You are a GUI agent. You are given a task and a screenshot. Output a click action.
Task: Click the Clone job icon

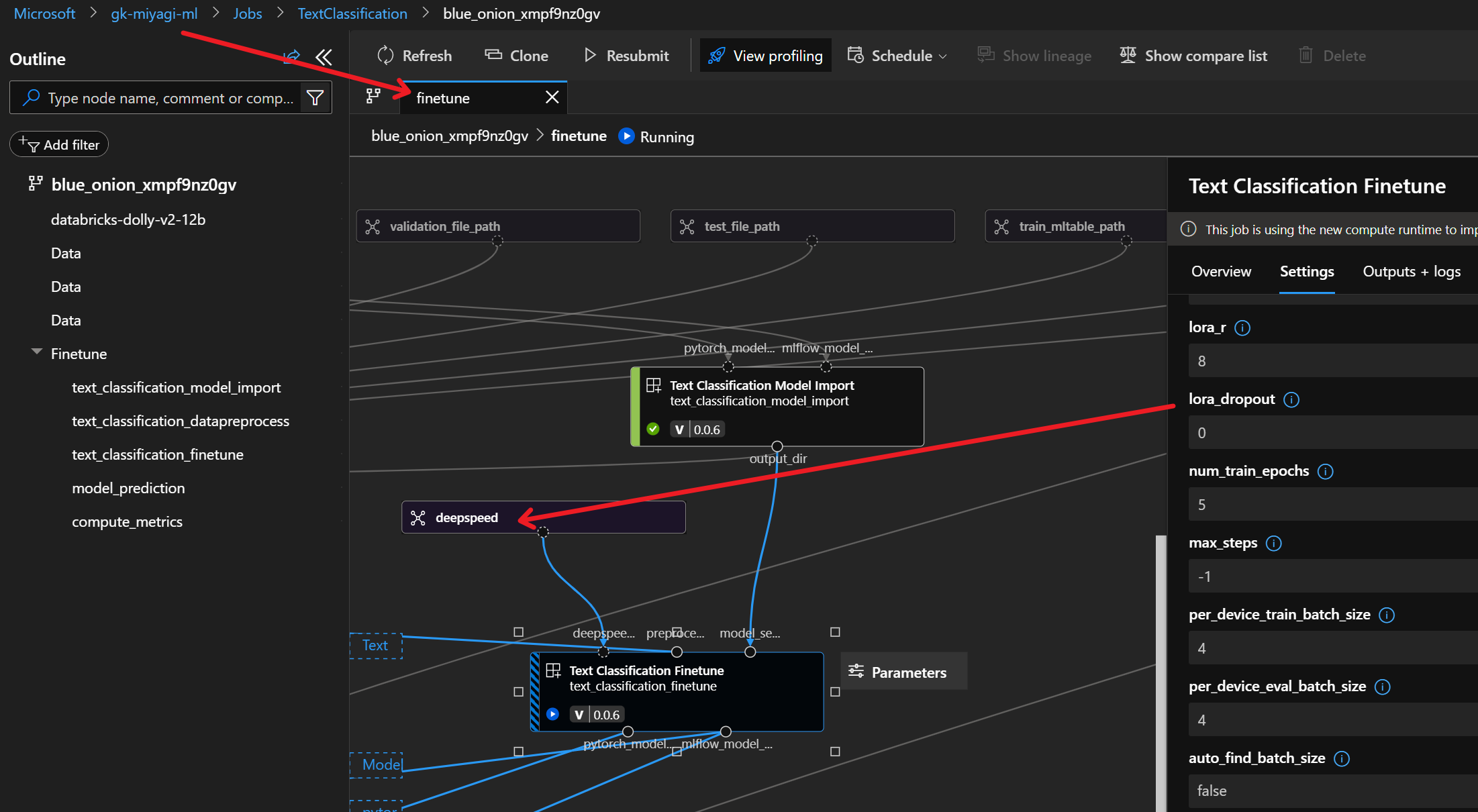[x=493, y=55]
